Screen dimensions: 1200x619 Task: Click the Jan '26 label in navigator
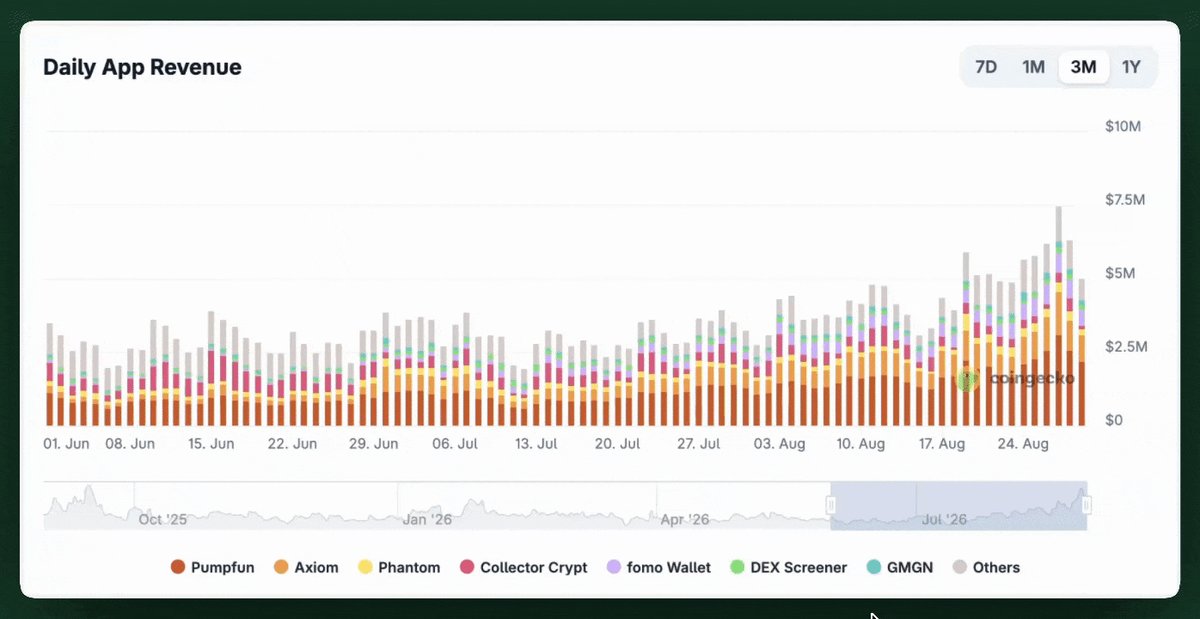click(427, 519)
